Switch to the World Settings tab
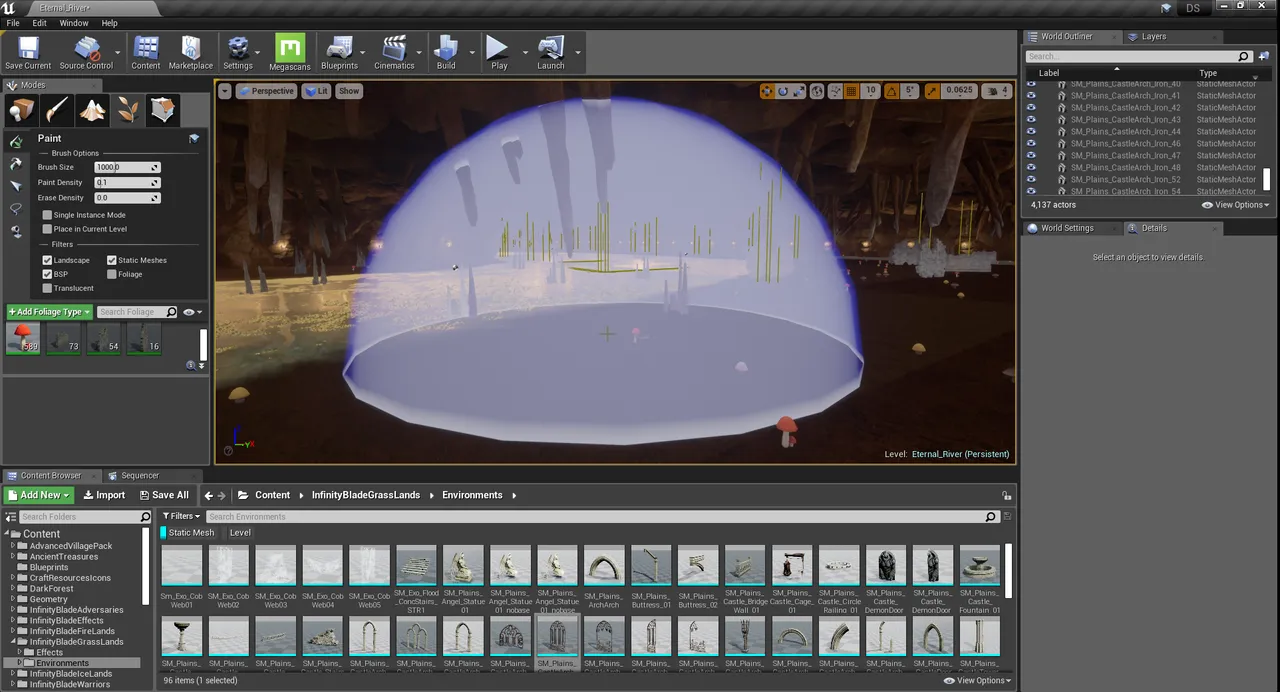Image resolution: width=1280 pixels, height=692 pixels. [x=1067, y=228]
